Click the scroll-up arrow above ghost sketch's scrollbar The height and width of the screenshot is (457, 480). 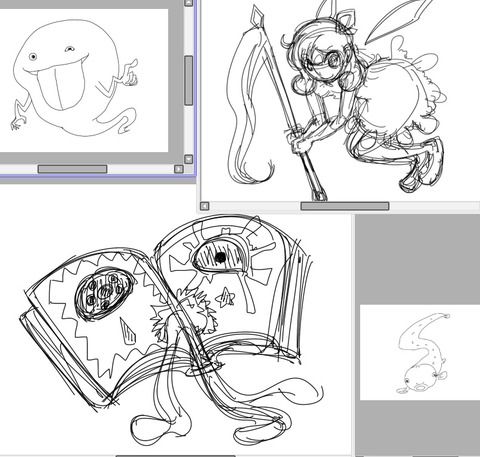point(189,3)
